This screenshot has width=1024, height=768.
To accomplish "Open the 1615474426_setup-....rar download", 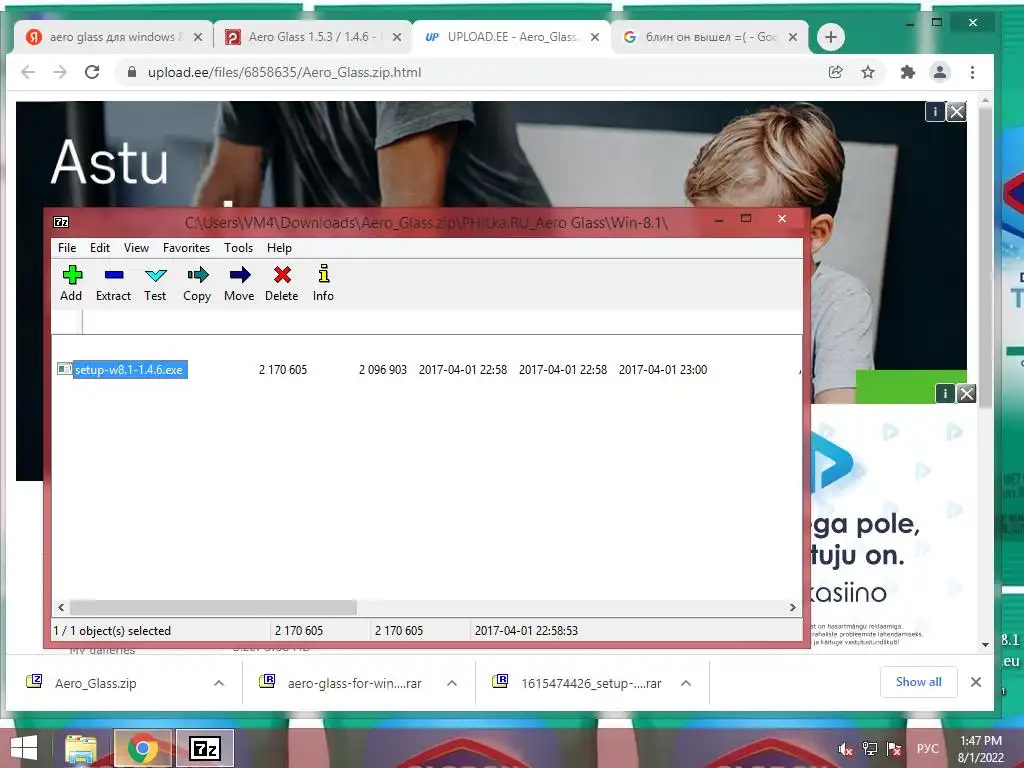I will coord(591,683).
